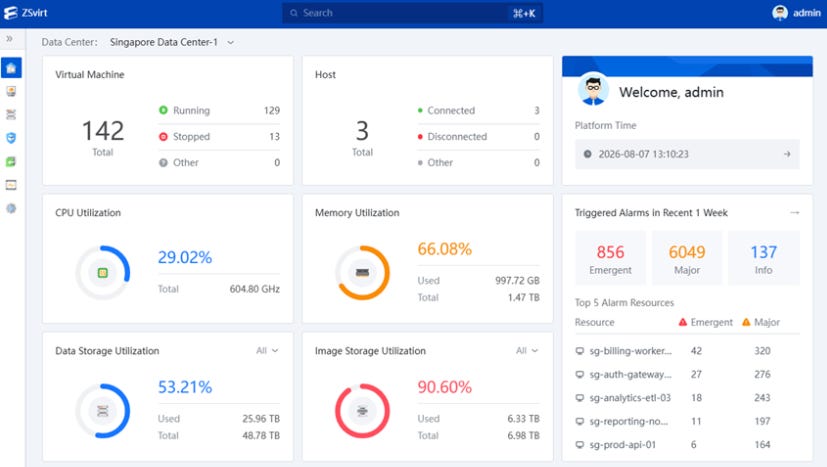Screen dimensions: 827x467
Task: Expand the collapsed sidebar with double chevron
Action: coord(9,39)
